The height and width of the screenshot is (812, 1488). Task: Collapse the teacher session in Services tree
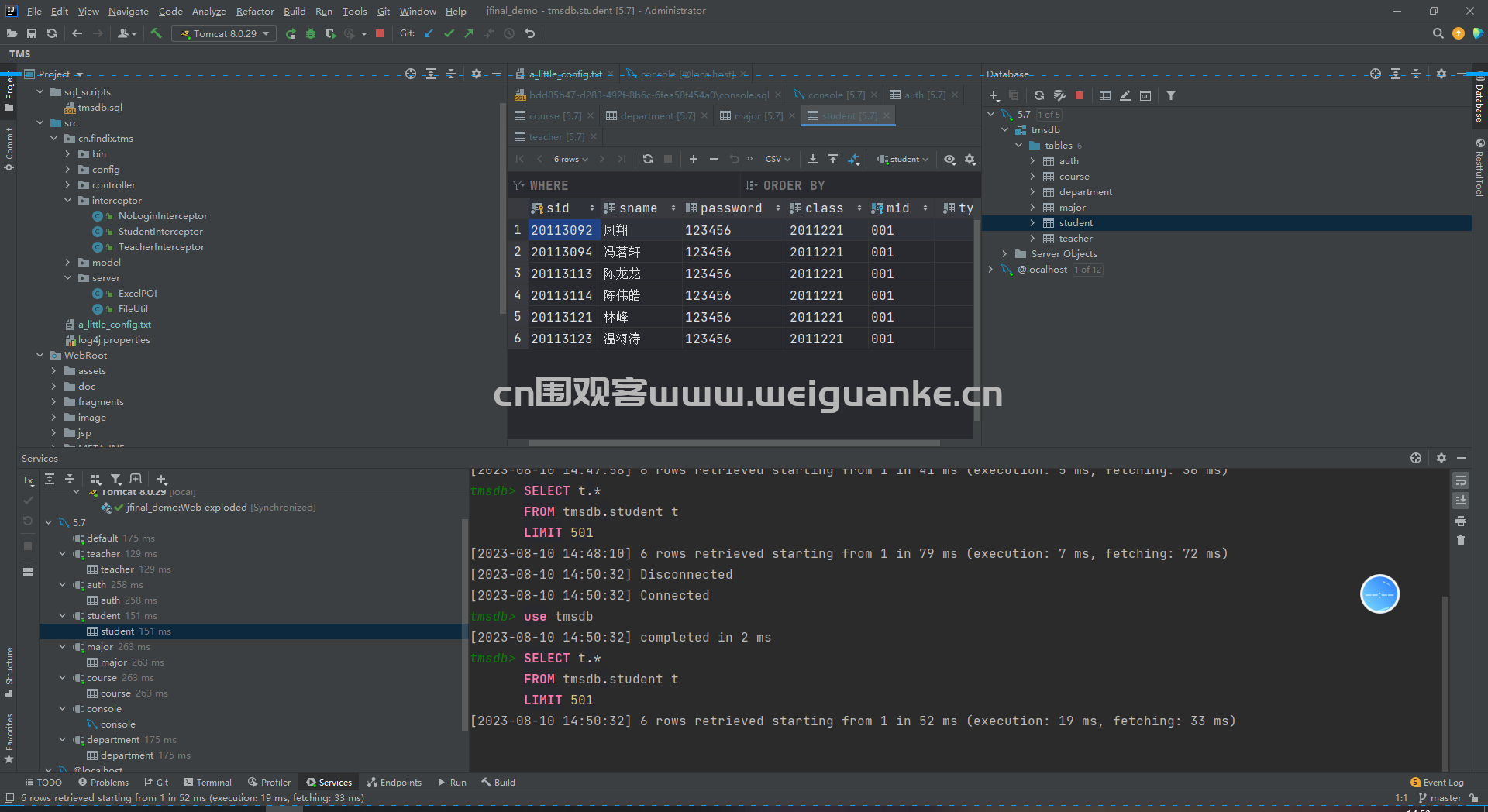63,554
